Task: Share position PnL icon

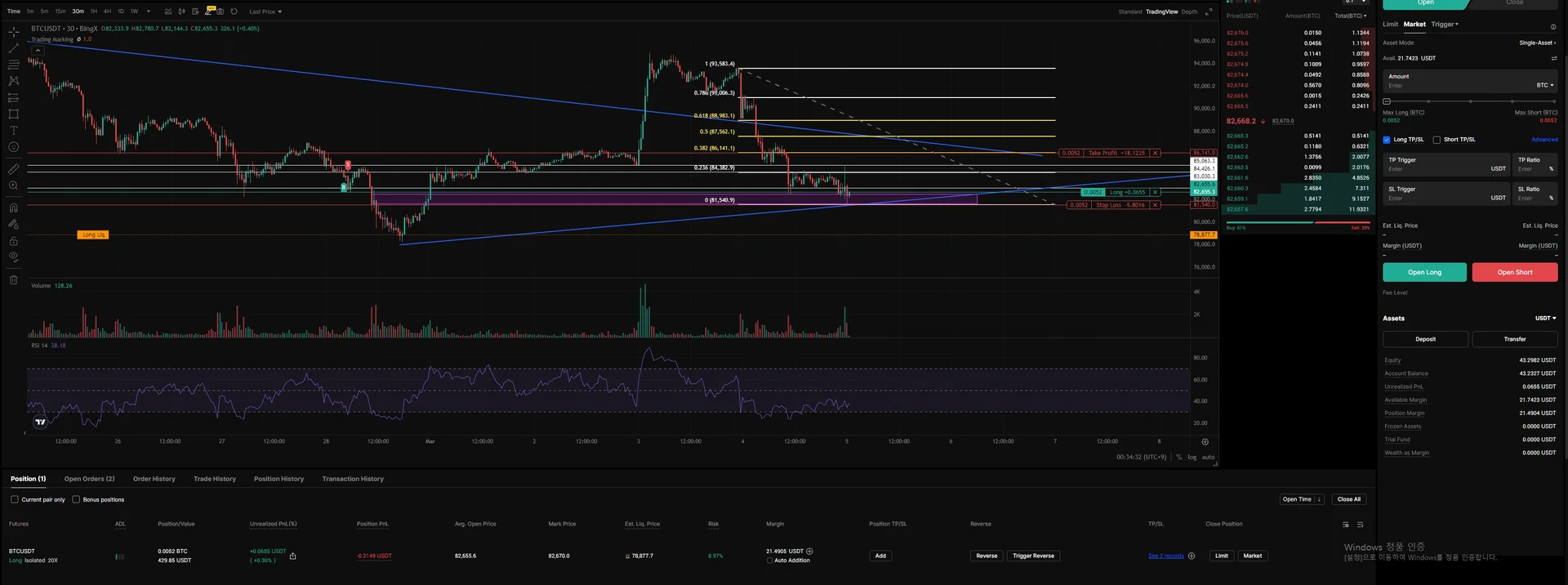Action: (293, 556)
